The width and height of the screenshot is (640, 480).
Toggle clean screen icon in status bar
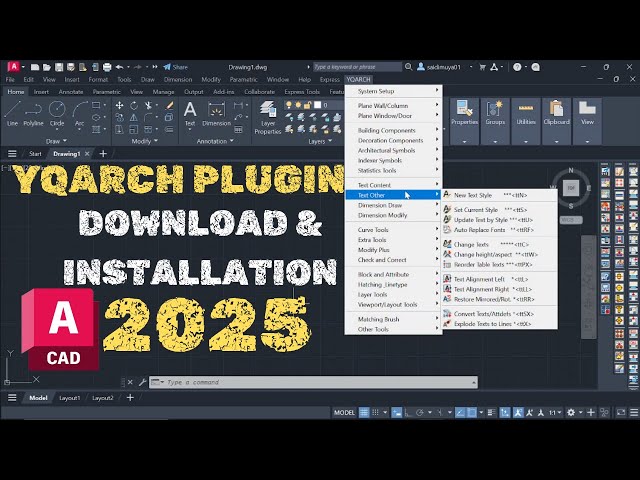[621, 413]
